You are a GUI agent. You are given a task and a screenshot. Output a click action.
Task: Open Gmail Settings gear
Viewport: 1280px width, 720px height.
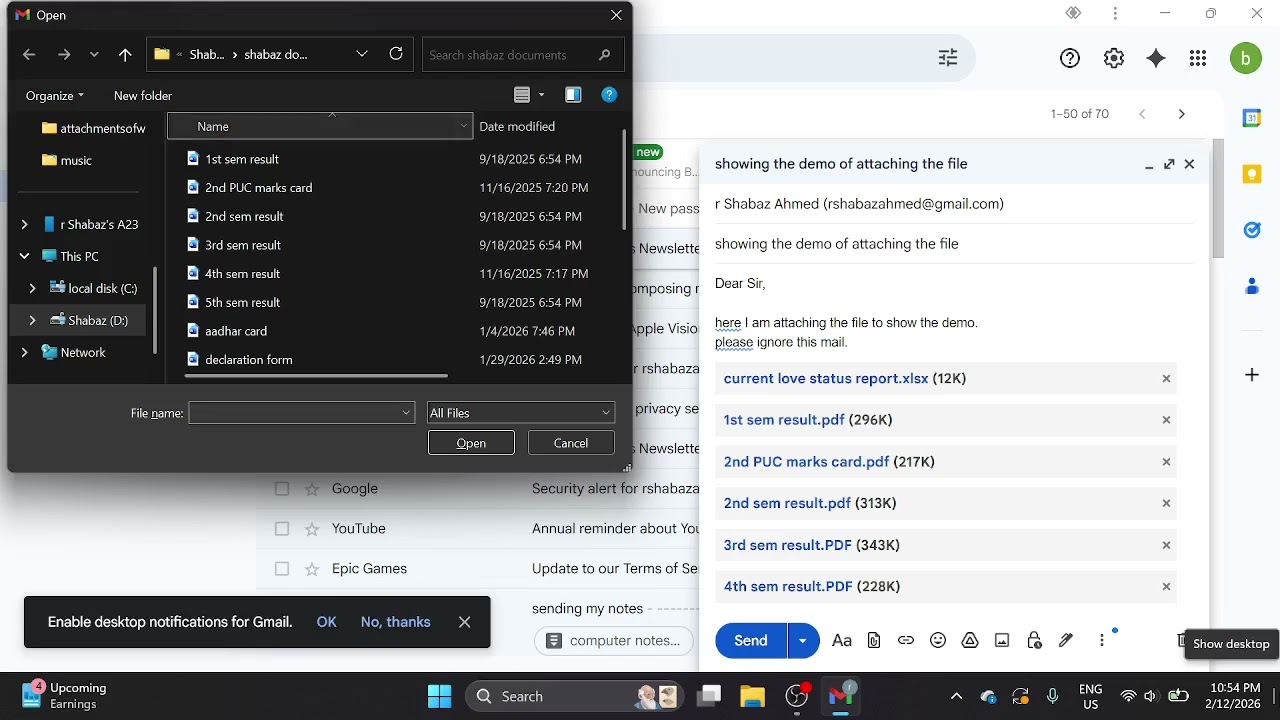(1114, 58)
